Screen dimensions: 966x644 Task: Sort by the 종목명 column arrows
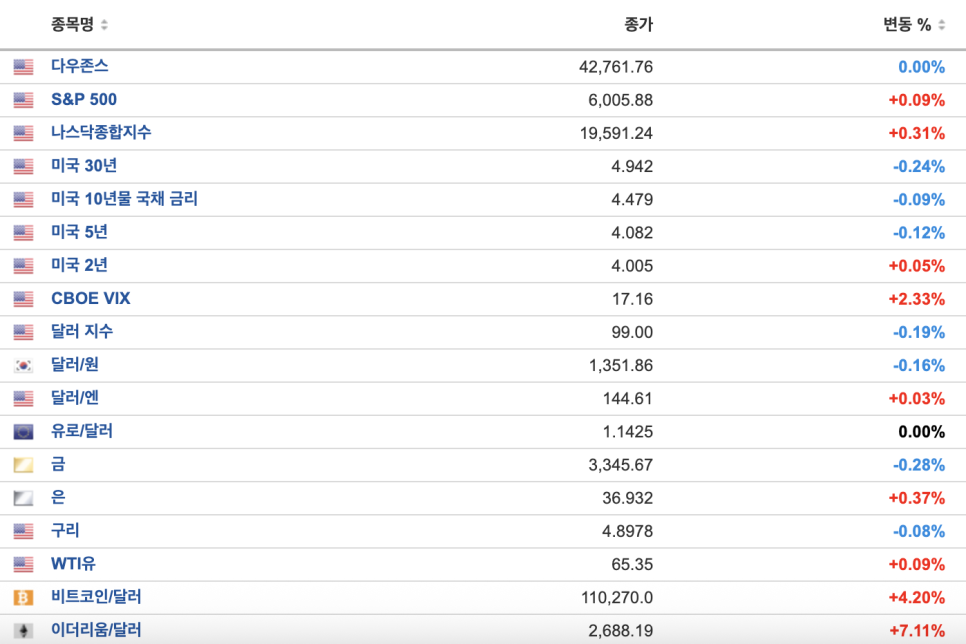(x=104, y=25)
